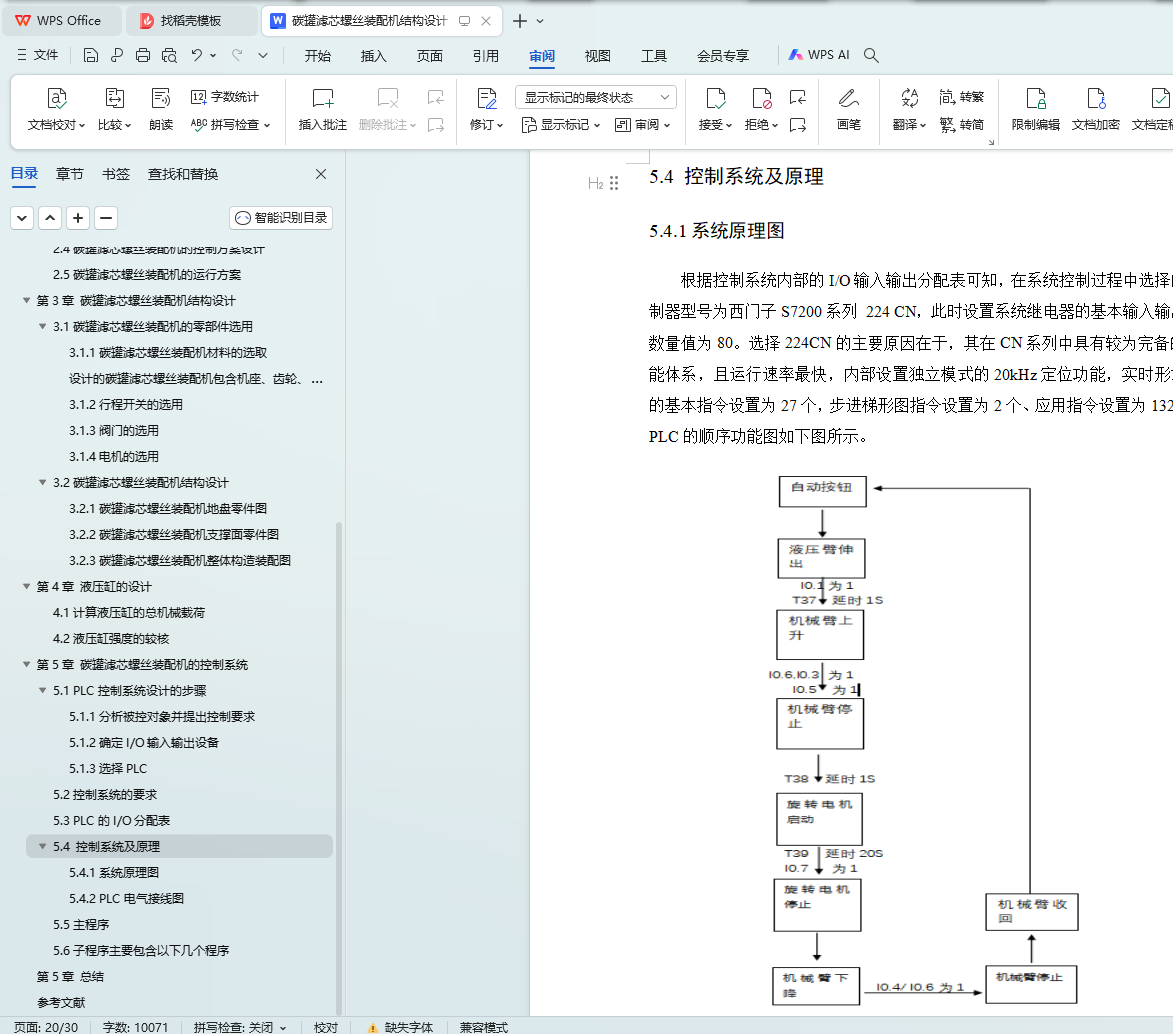Click the outline panel vertical scrollbar
Image resolution: width=1173 pixels, height=1034 pixels.
(339, 768)
